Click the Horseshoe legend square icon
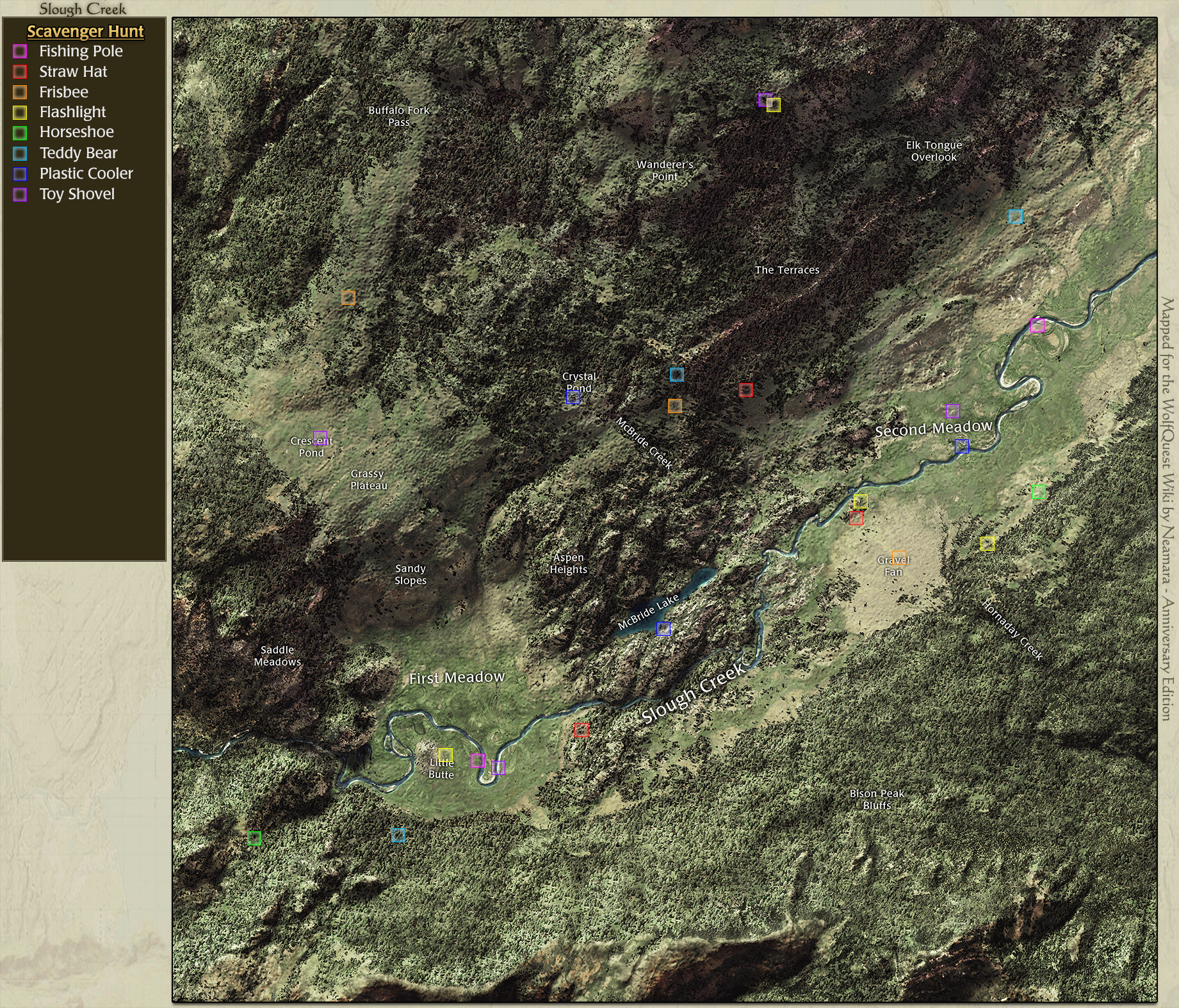Viewport: 1179px width, 1008px height. [x=20, y=133]
